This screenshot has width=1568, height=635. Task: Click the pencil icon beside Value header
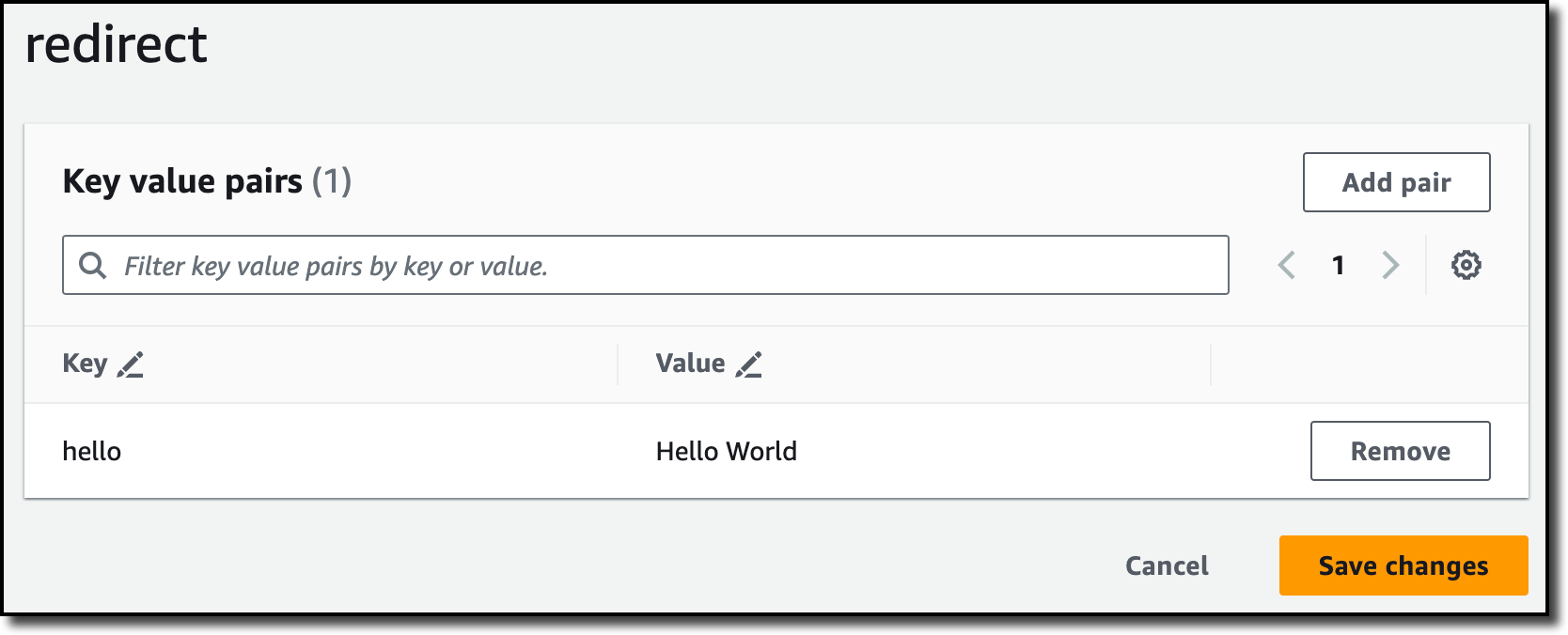[749, 364]
